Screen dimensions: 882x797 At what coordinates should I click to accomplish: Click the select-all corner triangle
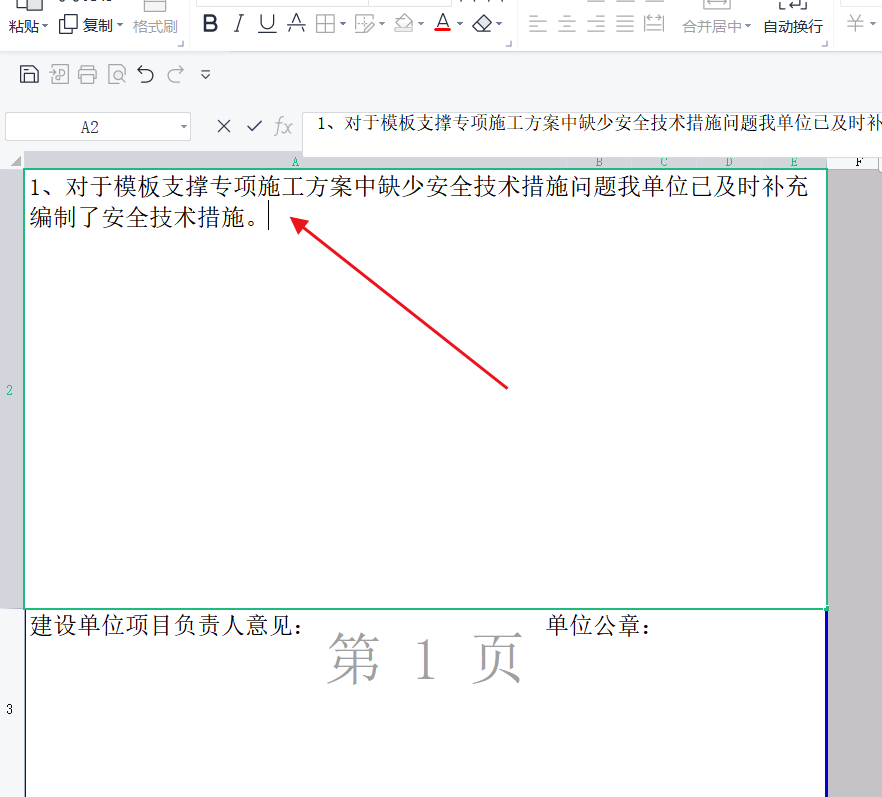click(x=16, y=161)
